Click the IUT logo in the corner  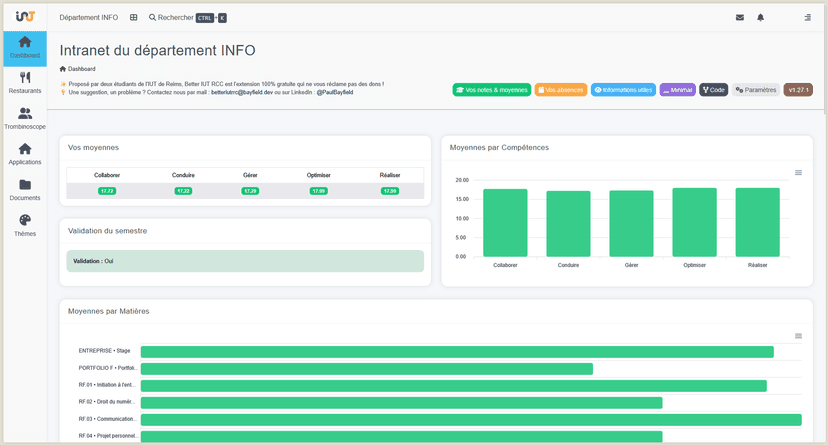pyautogui.click(x=25, y=16)
